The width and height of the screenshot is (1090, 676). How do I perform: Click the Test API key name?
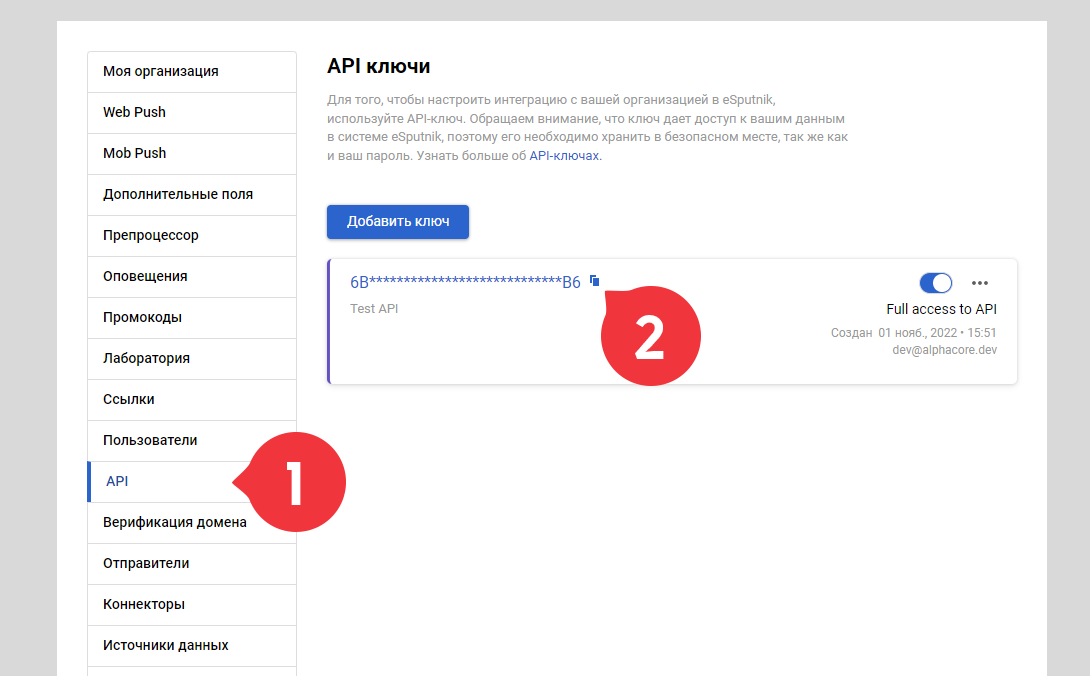click(x=374, y=309)
